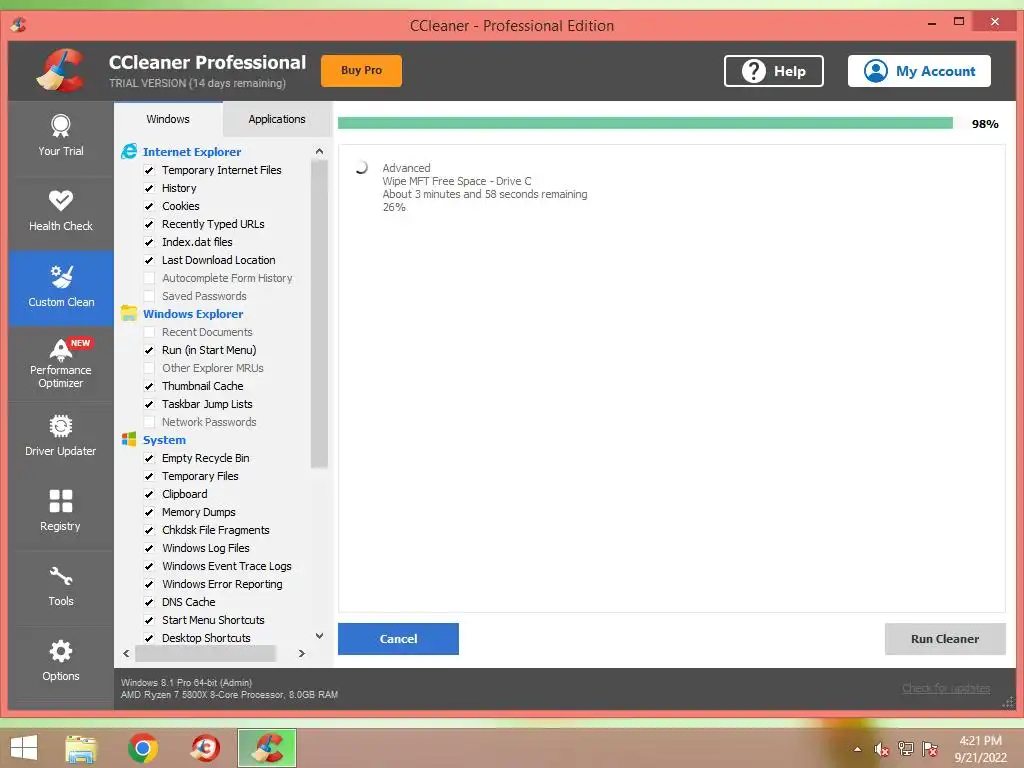This screenshot has width=1024, height=768.
Task: Click the green cleaning progress bar
Action: [645, 123]
